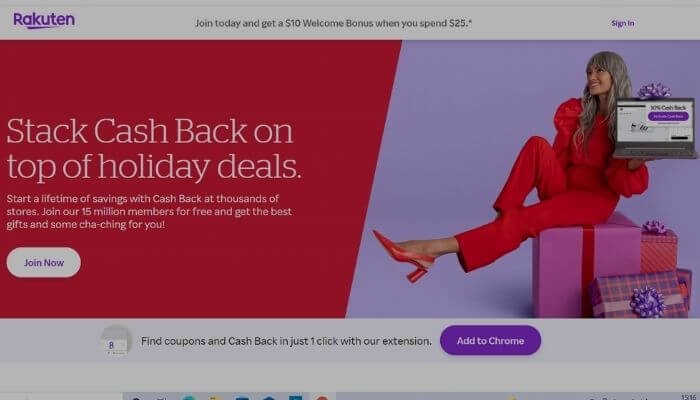Click the $10 Welcome Bonus banner text
Viewport: 700px width, 400px height.
point(333,23)
